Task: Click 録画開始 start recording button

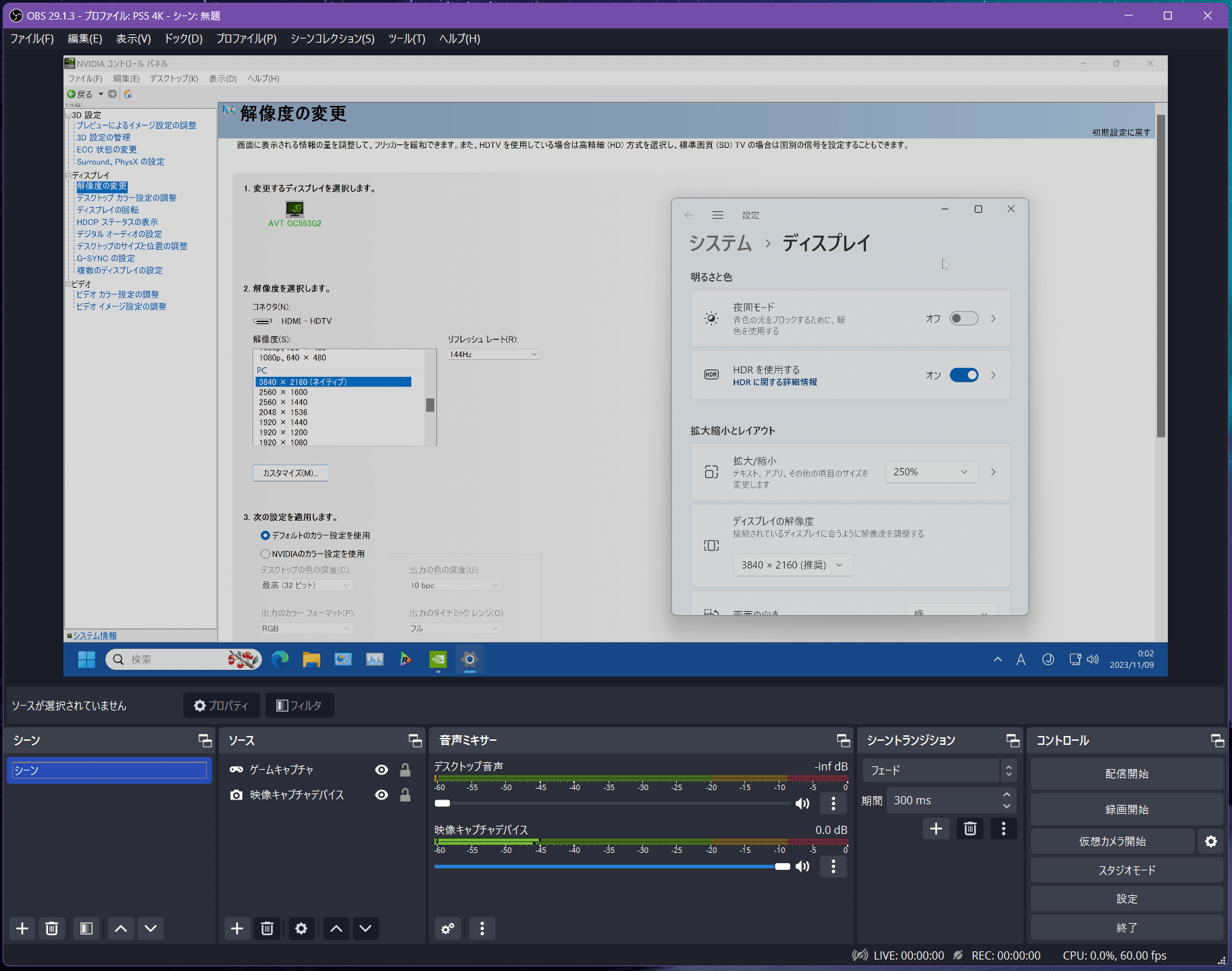Action: 1127,810
